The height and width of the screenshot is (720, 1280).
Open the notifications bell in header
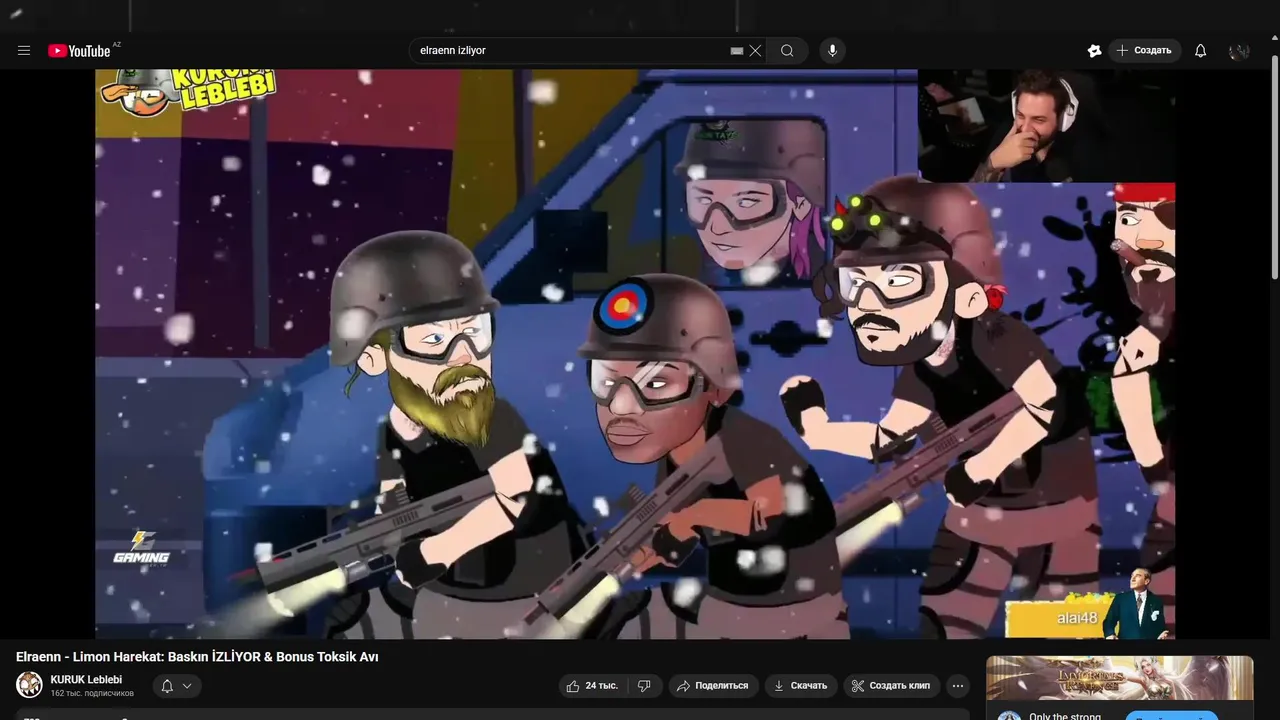tap(1201, 51)
